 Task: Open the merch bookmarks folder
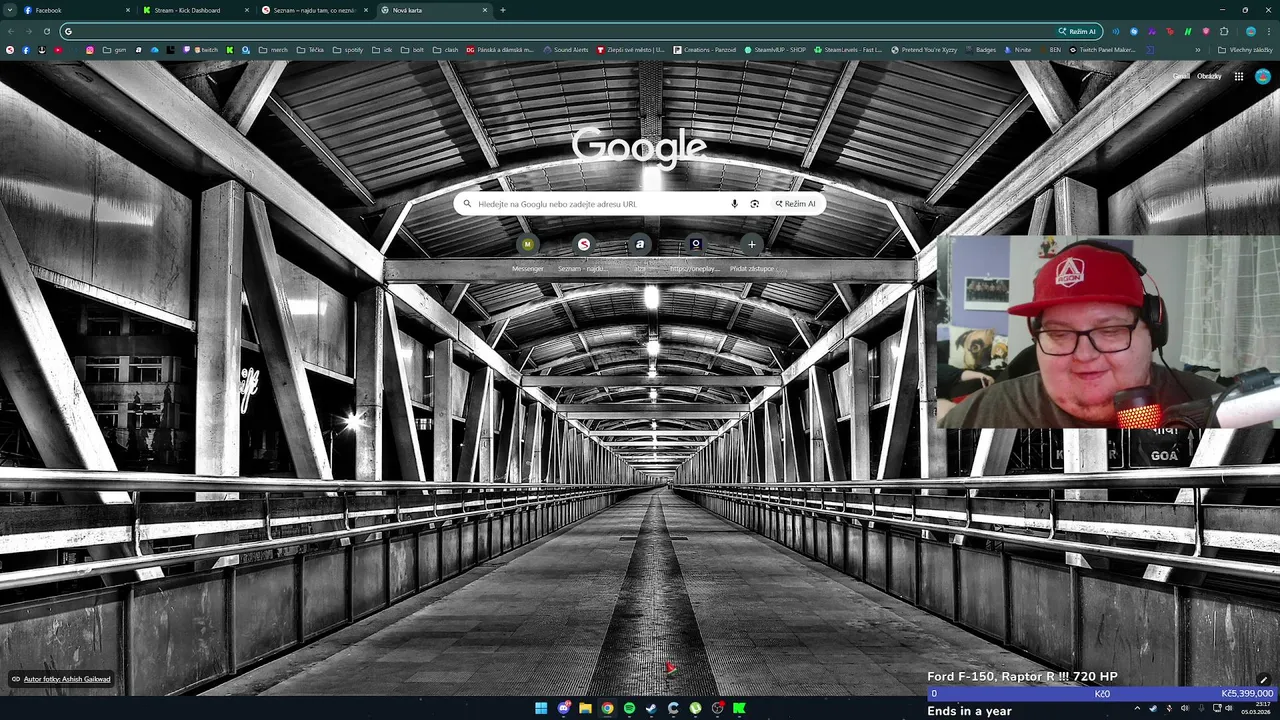(x=272, y=50)
